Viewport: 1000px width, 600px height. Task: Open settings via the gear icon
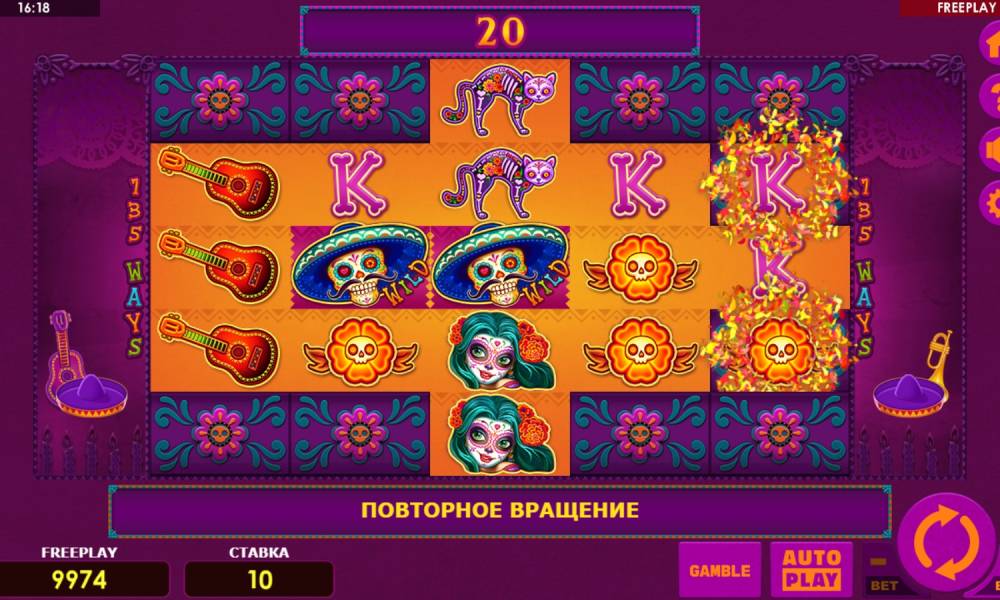pos(990,203)
